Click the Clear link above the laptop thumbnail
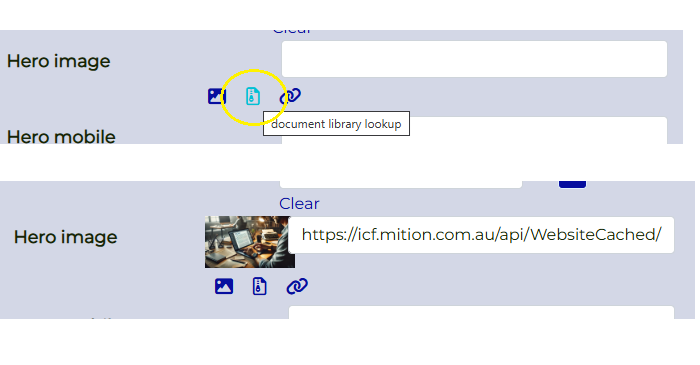 (x=299, y=203)
